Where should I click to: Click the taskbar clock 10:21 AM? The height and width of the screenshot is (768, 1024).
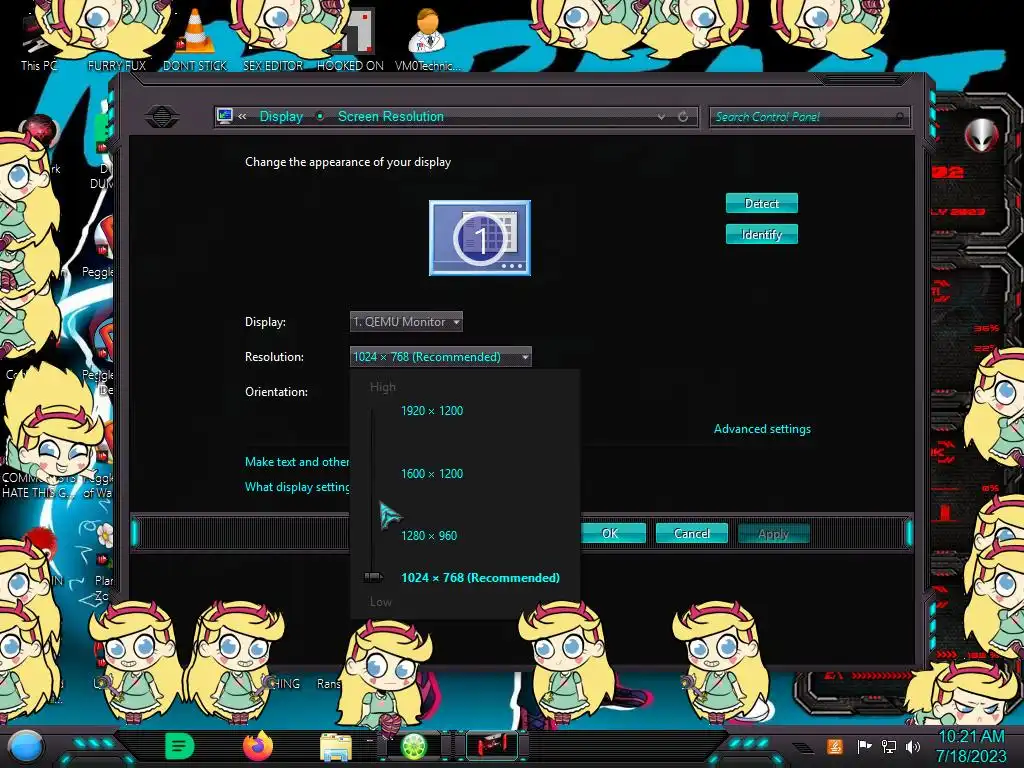coord(971,746)
